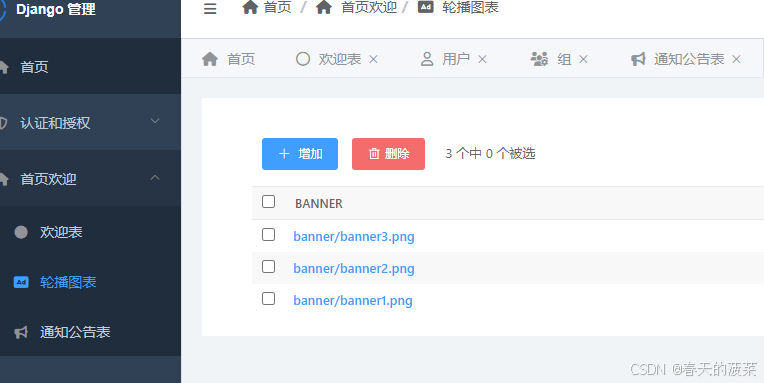This screenshot has height=383, width=764.
Task: Click house icon before 首页欢迎 breadcrumb
Action: (x=324, y=7)
